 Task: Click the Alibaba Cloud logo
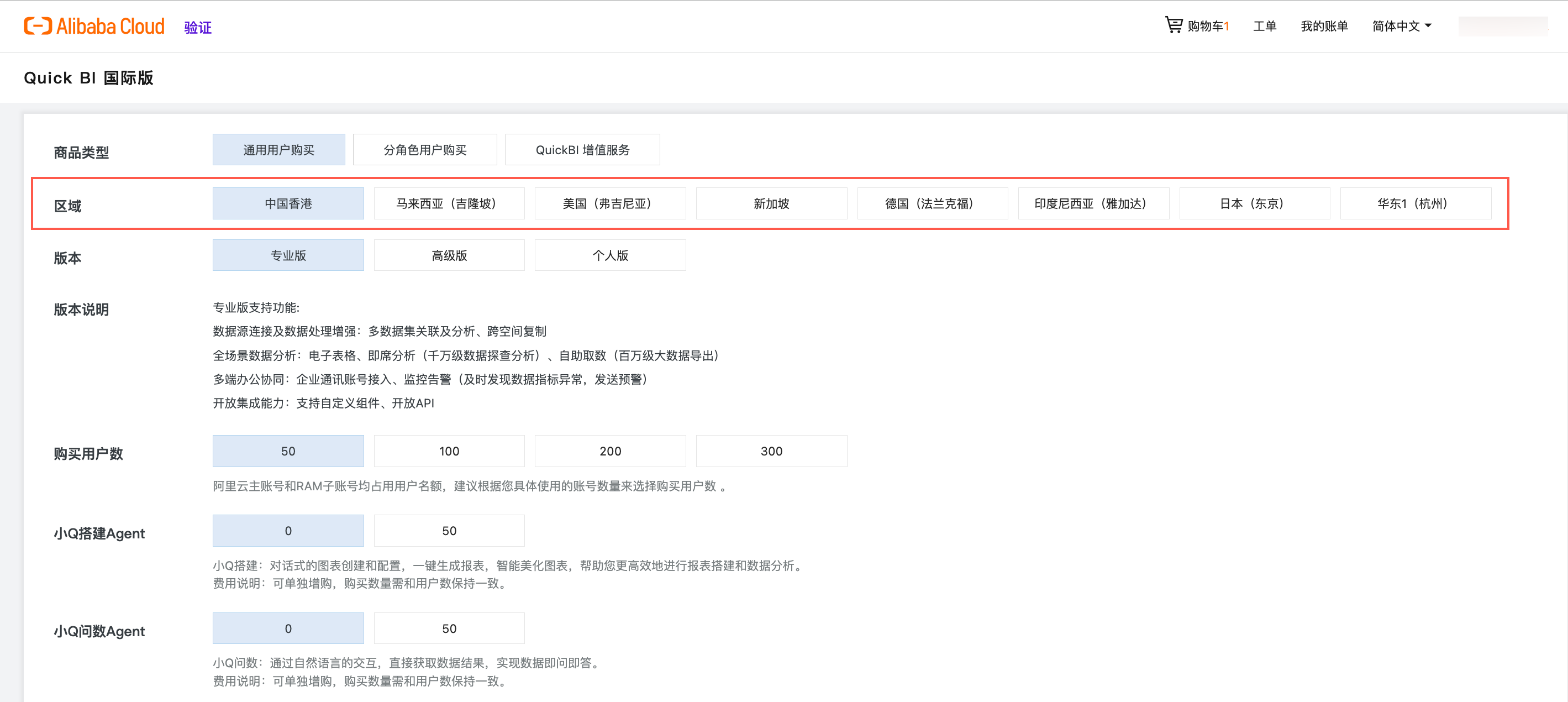pyautogui.click(x=94, y=26)
